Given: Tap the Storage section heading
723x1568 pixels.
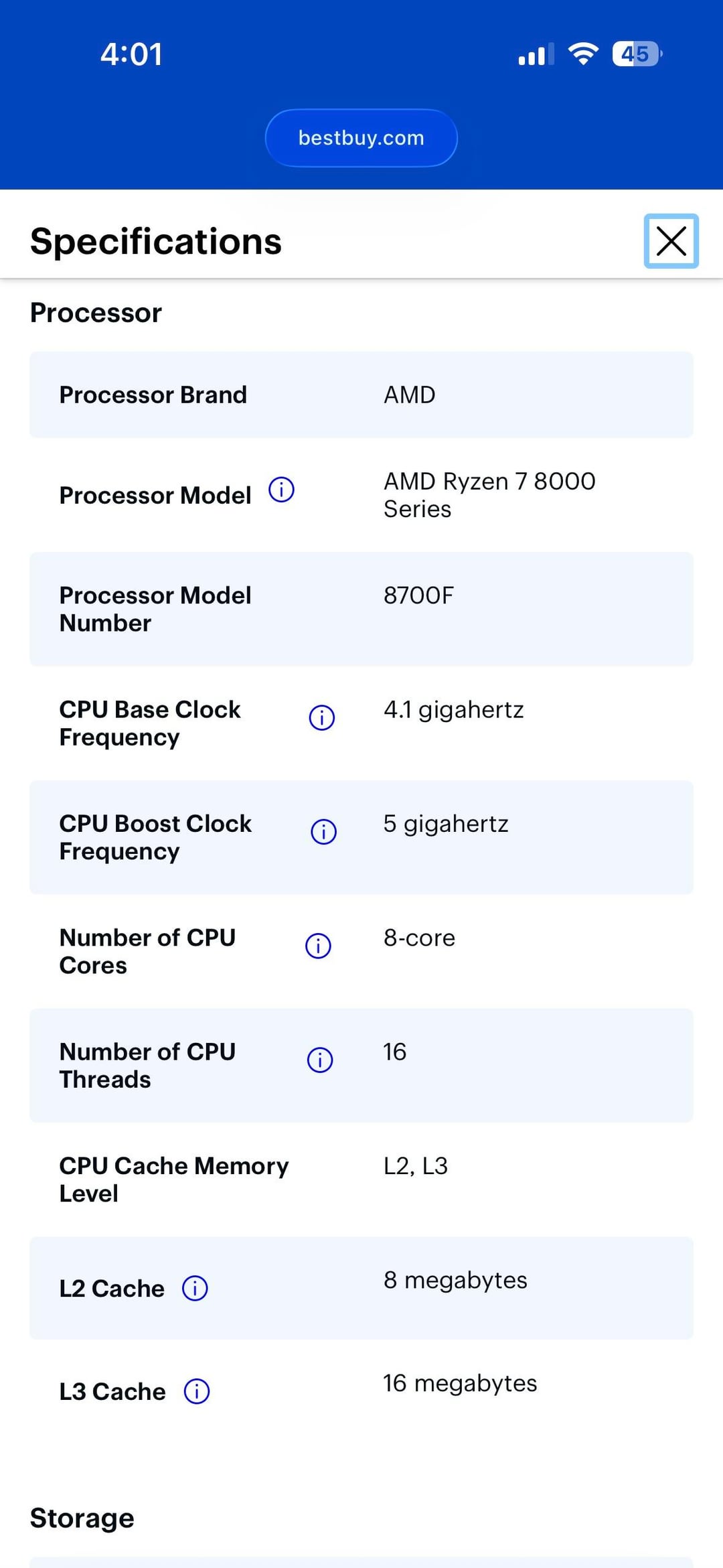Looking at the screenshot, I should 82,1518.
